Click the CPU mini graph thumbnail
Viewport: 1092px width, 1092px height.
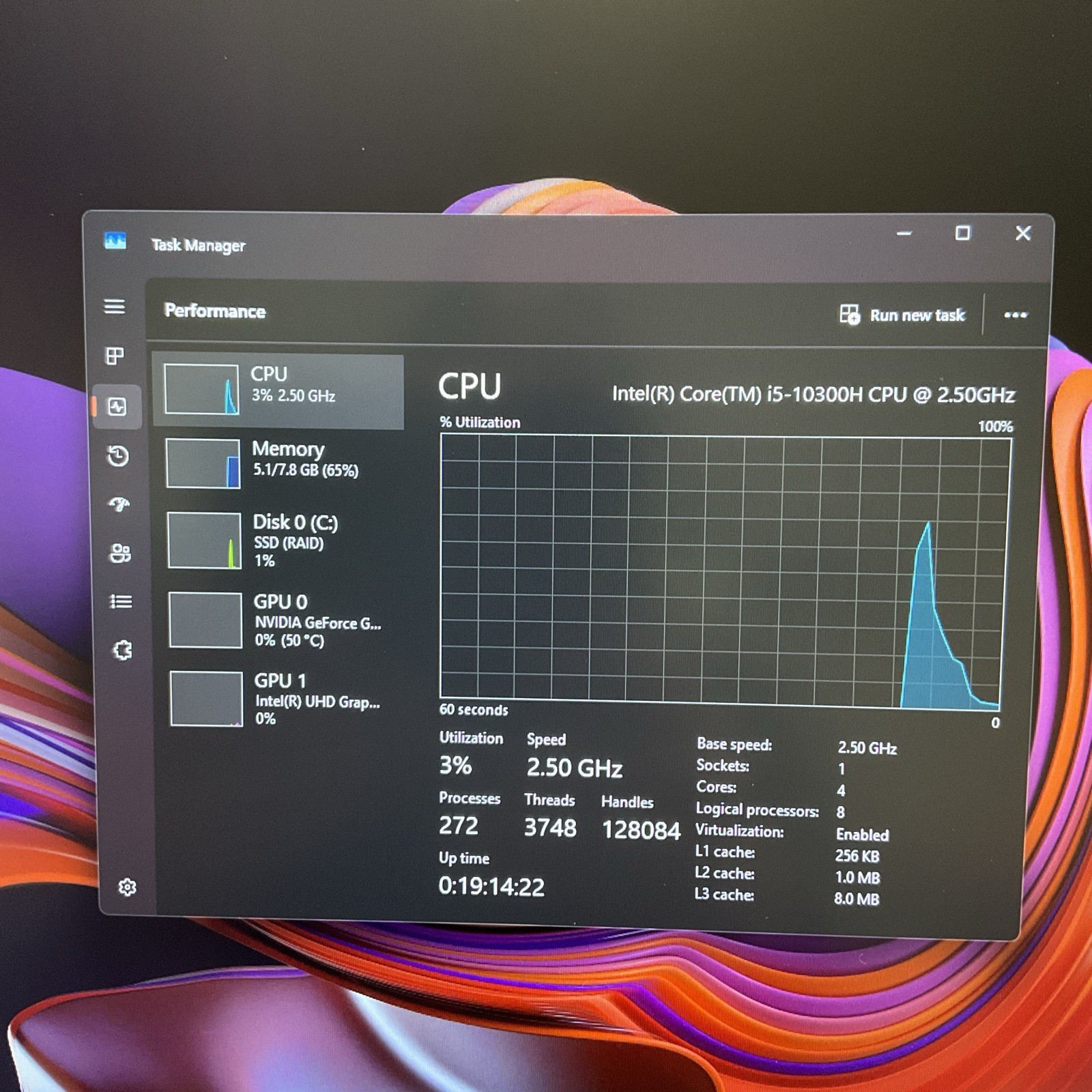(x=202, y=389)
